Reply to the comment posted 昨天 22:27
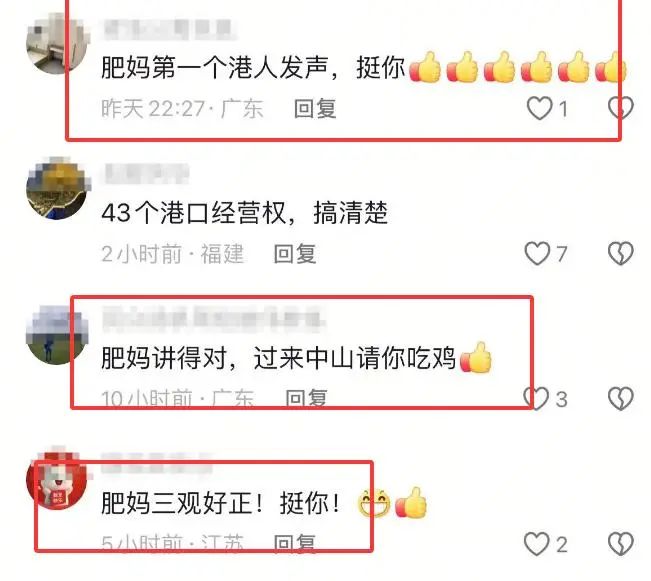Image resolution: width=651 pixels, height=581 pixels. 315,109
